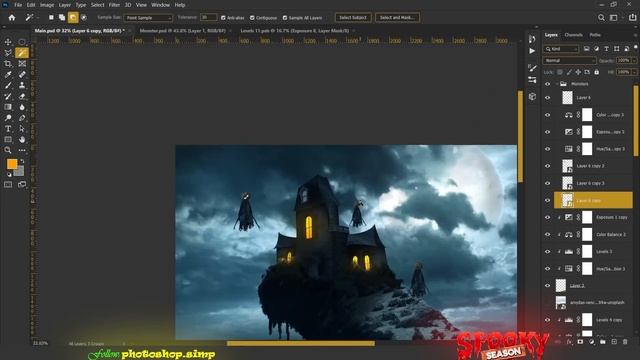Select the Healing Brush tool
The image size is (640, 360).
coord(22,74)
